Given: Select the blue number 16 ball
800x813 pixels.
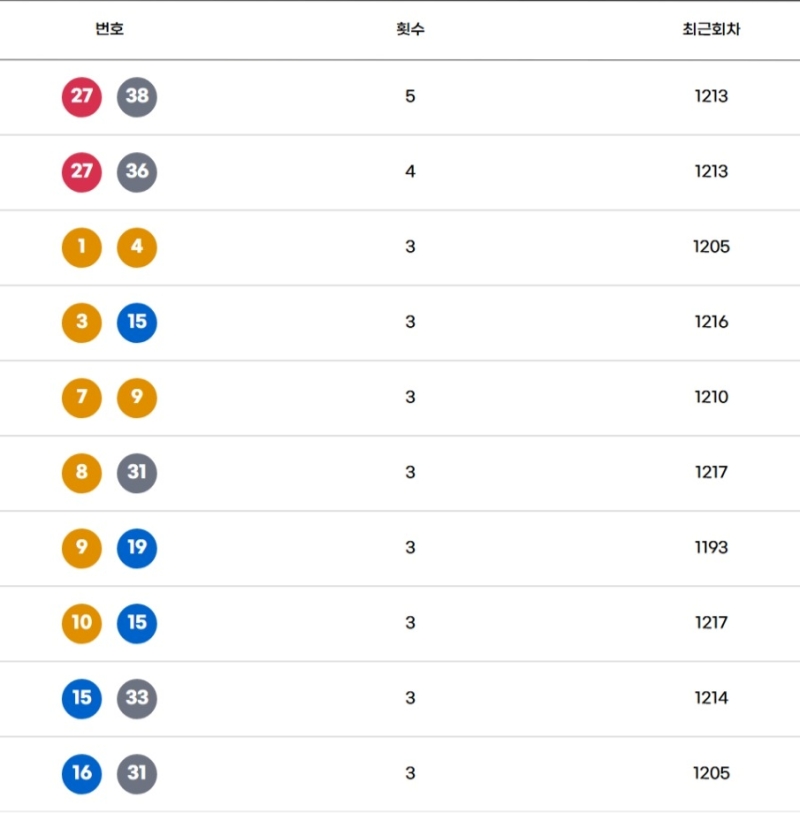Looking at the screenshot, I should 82,772.
